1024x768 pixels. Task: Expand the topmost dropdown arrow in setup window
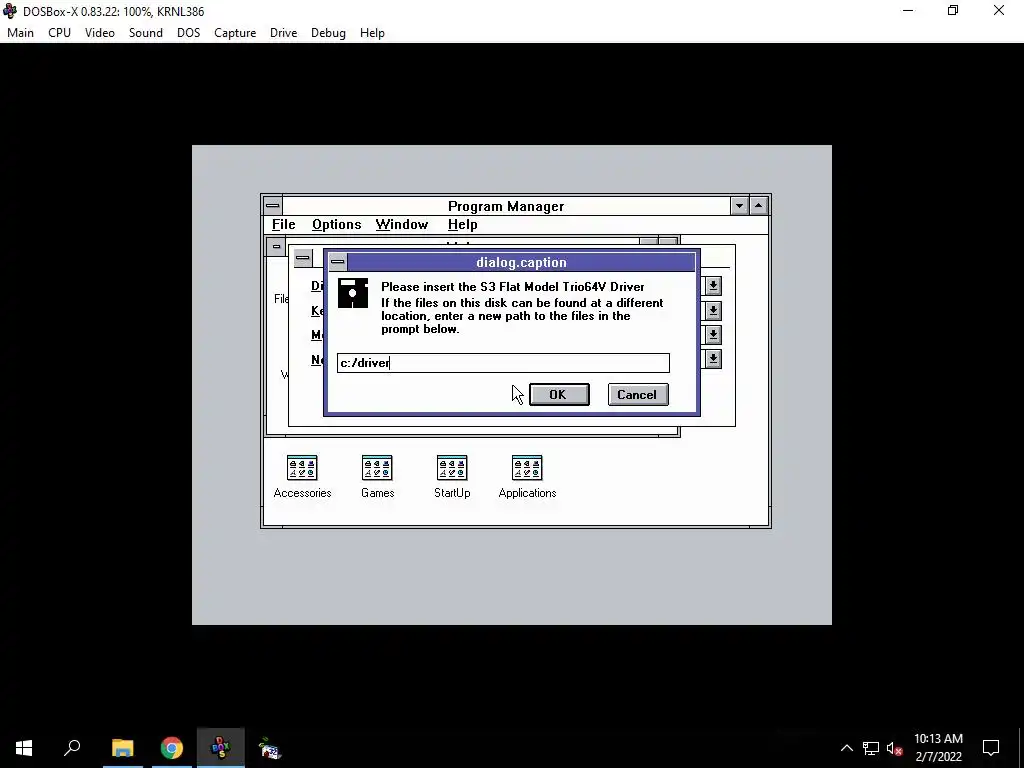713,285
